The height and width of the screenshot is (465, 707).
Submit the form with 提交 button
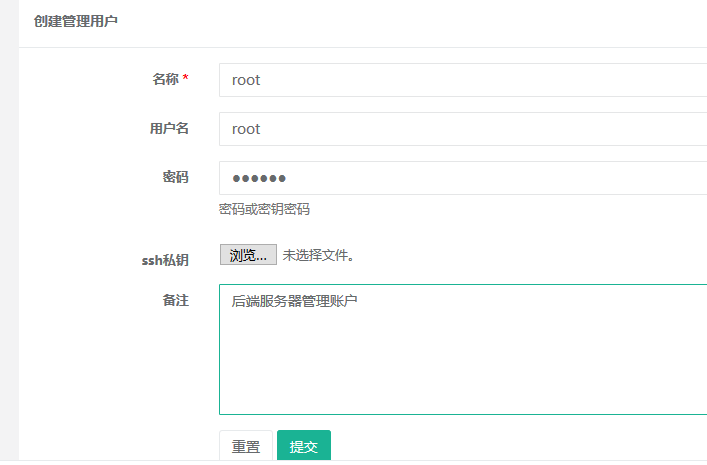point(303,447)
